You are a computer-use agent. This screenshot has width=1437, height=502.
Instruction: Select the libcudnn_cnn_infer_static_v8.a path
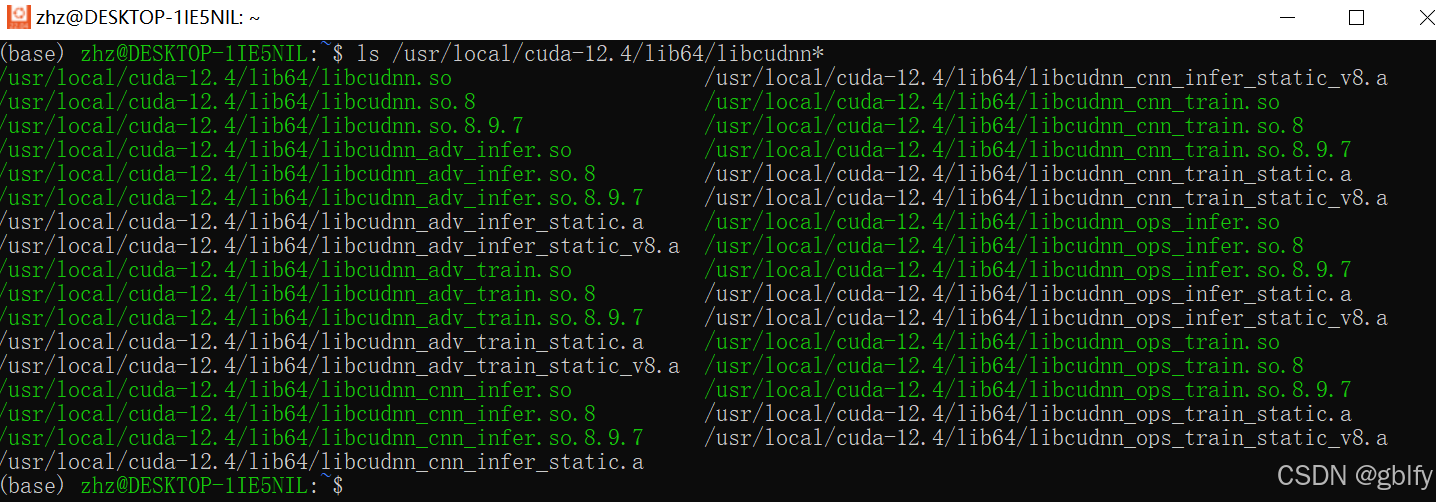point(1046,78)
